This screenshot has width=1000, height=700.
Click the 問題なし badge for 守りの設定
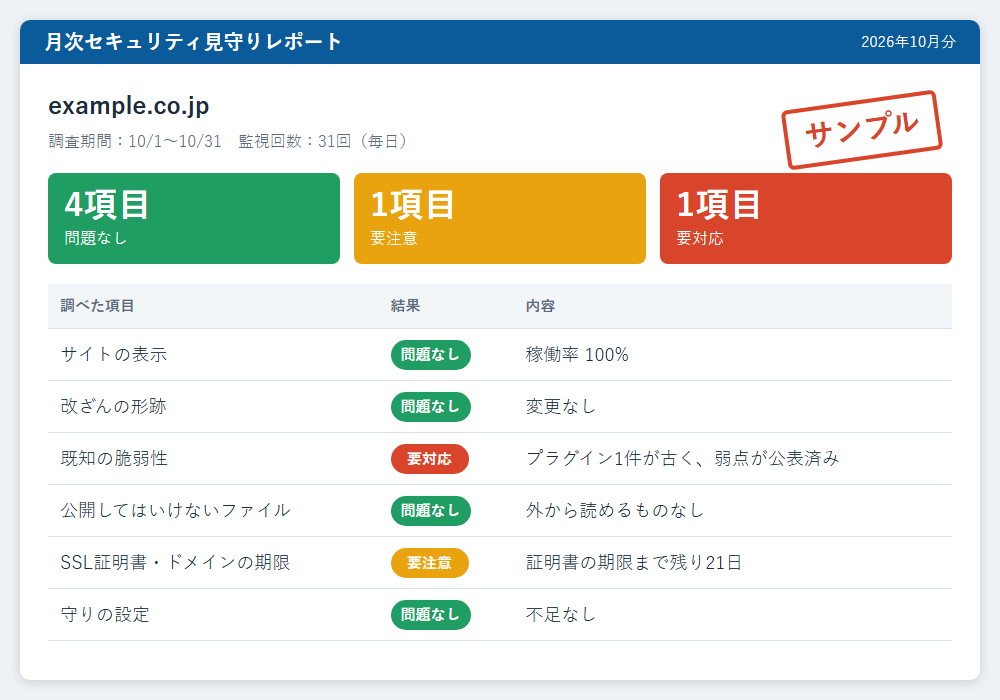[x=430, y=615]
